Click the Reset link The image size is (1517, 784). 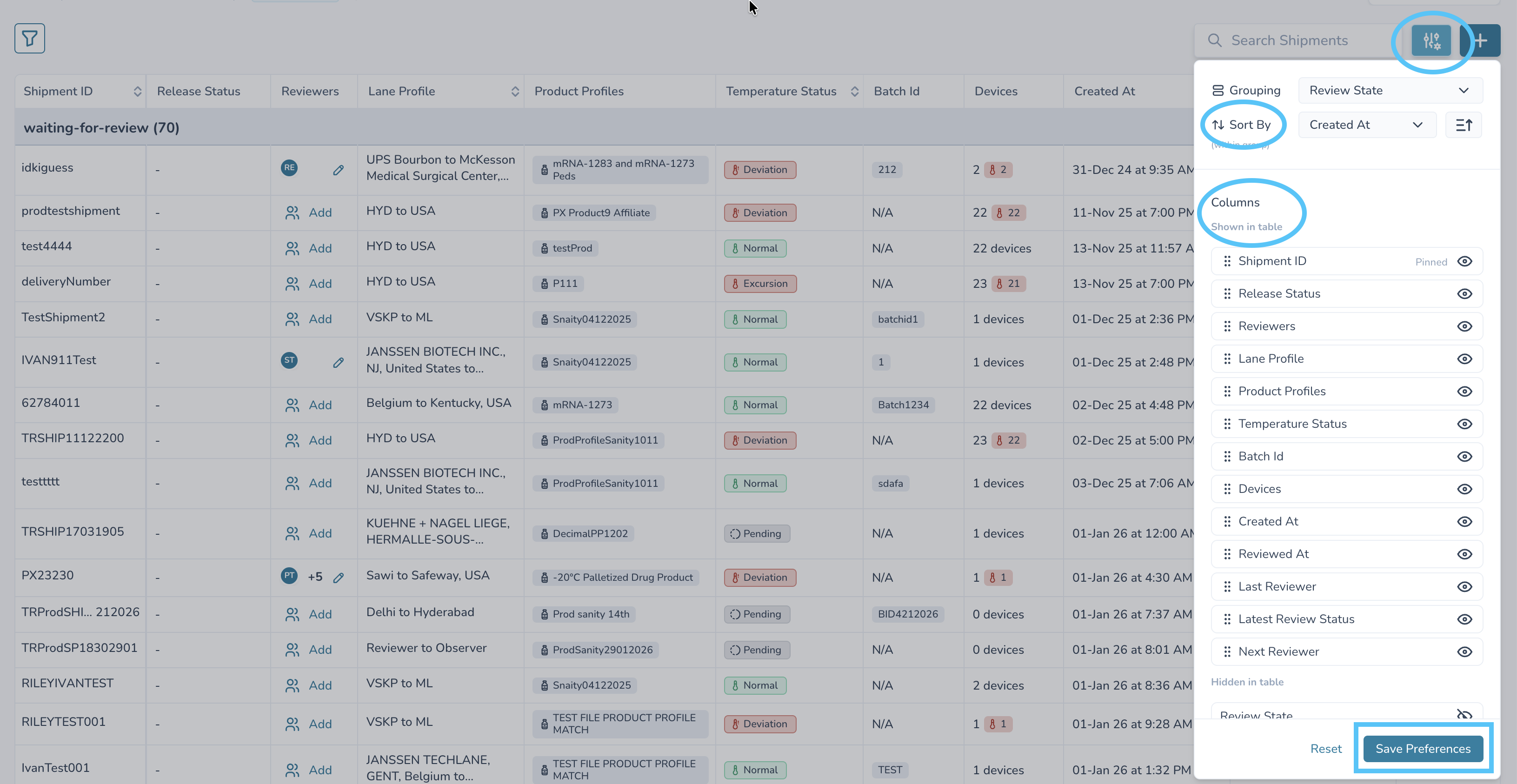pos(1325,749)
